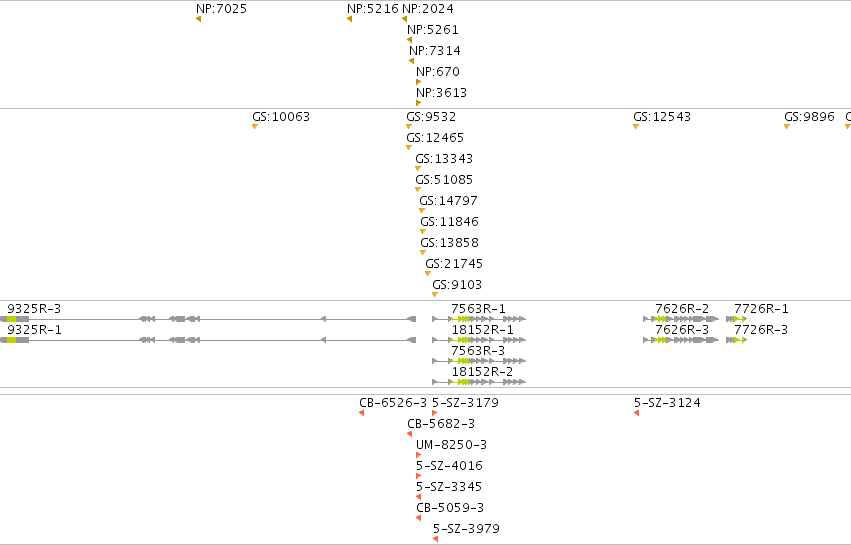Viewport: 851px width, 545px height.
Task: Select the NP:5261 insertion marker
Action: click(x=409, y=40)
